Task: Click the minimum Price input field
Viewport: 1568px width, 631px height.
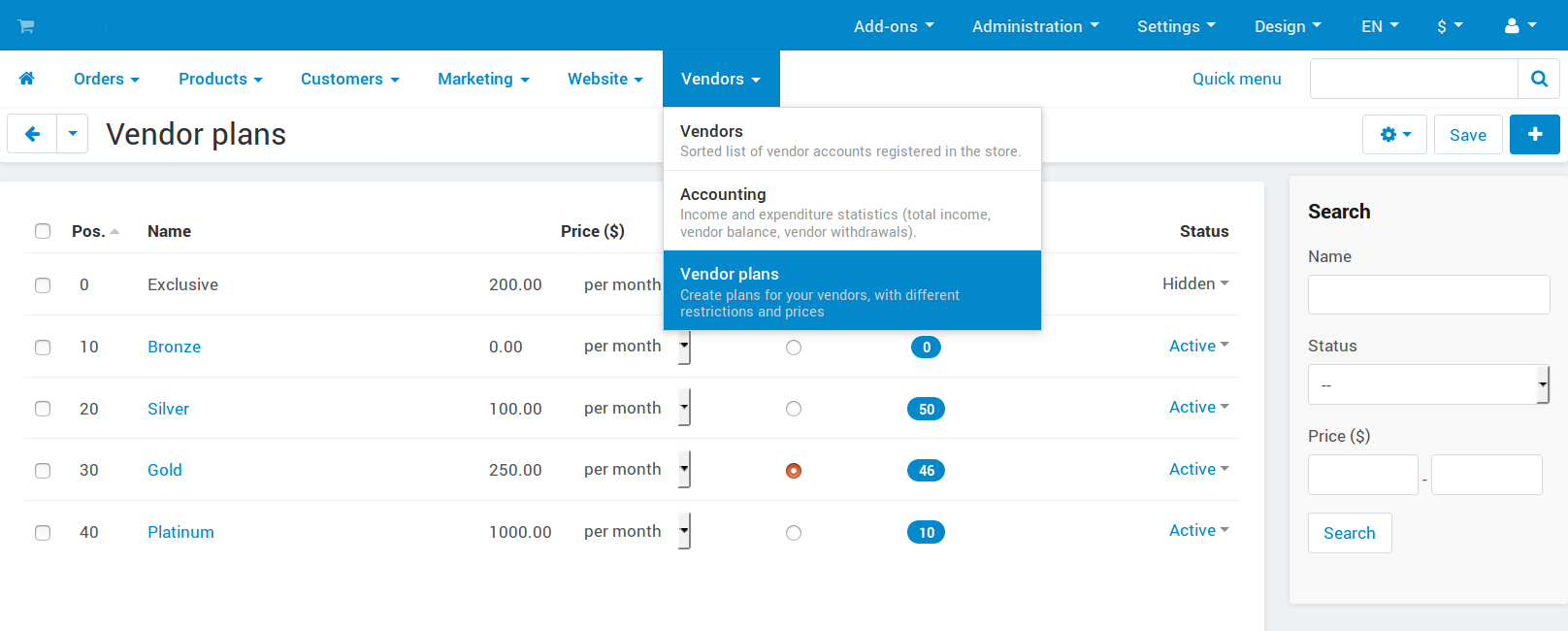Action: pos(1362,475)
